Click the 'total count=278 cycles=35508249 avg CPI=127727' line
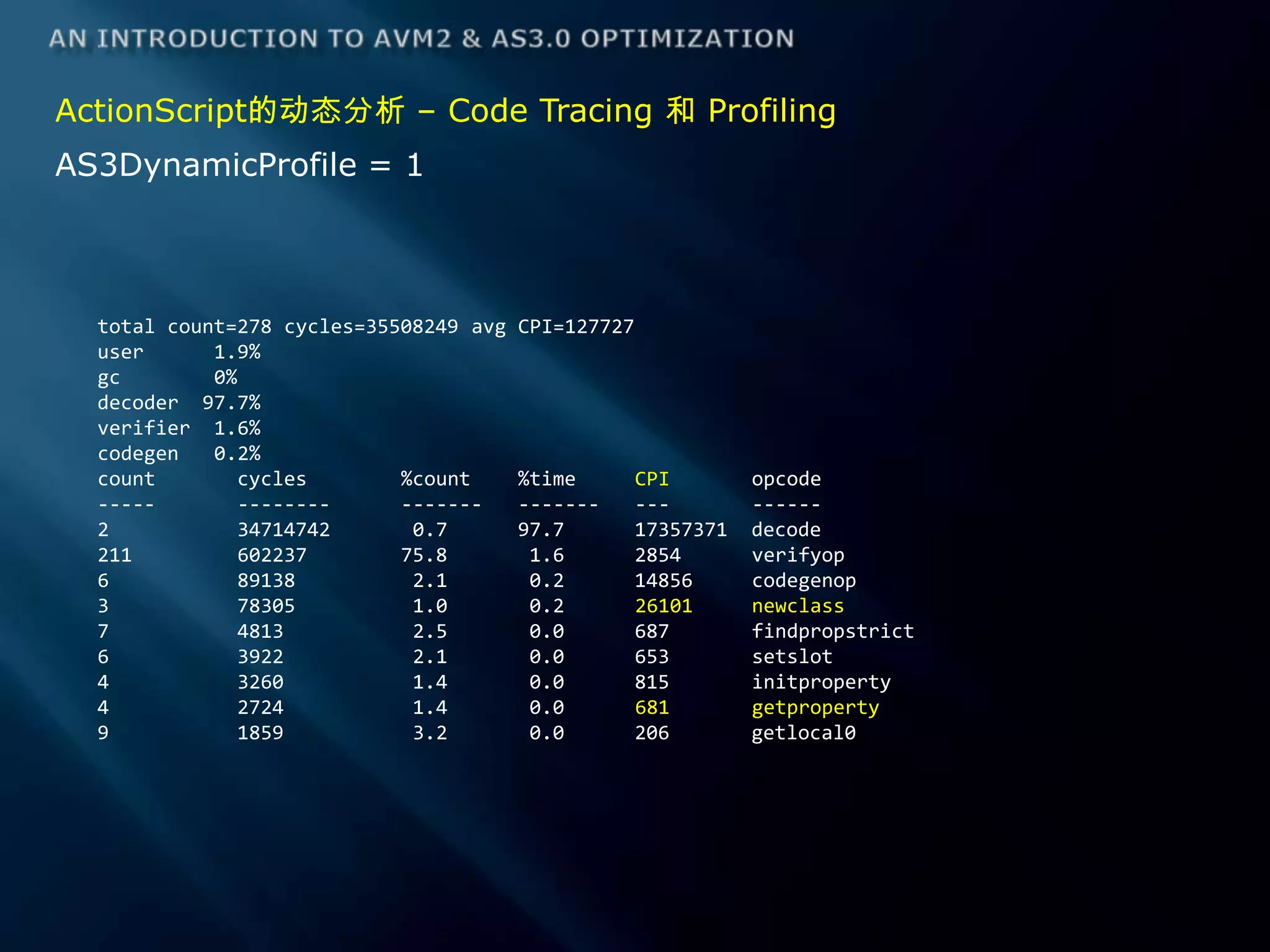This screenshot has height=952, width=1270. pos(366,327)
